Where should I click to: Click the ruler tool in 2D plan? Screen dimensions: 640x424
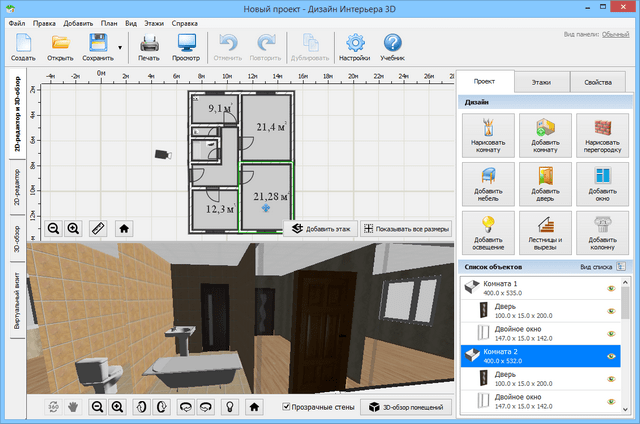point(98,228)
